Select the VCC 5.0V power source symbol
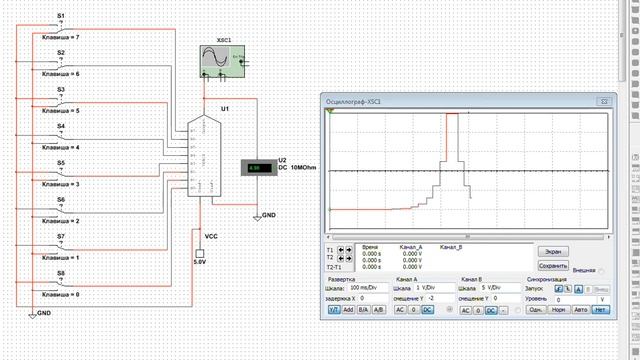 200,254
